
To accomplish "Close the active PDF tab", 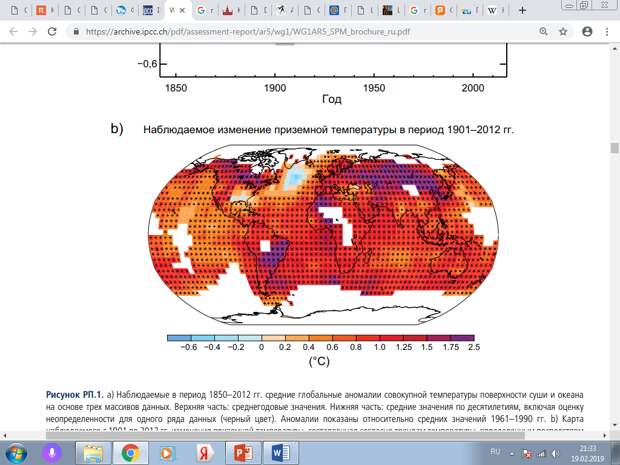I will pyautogui.click(x=182, y=11).
